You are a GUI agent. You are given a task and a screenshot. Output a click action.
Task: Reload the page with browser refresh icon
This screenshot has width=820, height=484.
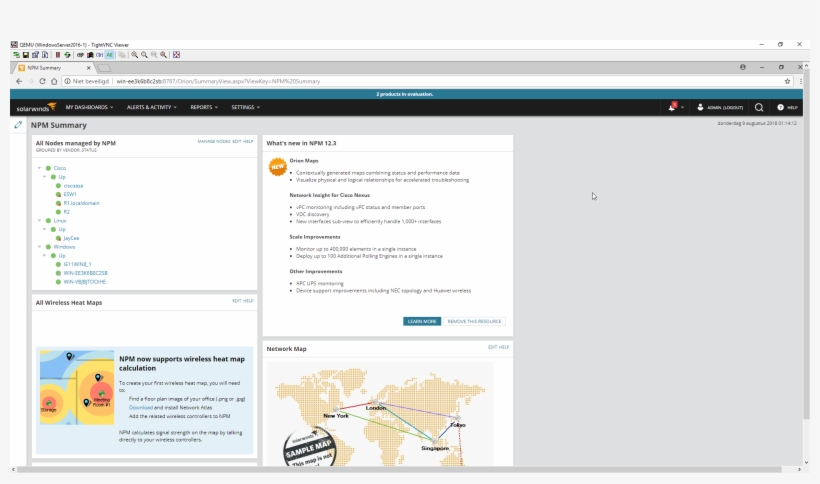(x=42, y=81)
